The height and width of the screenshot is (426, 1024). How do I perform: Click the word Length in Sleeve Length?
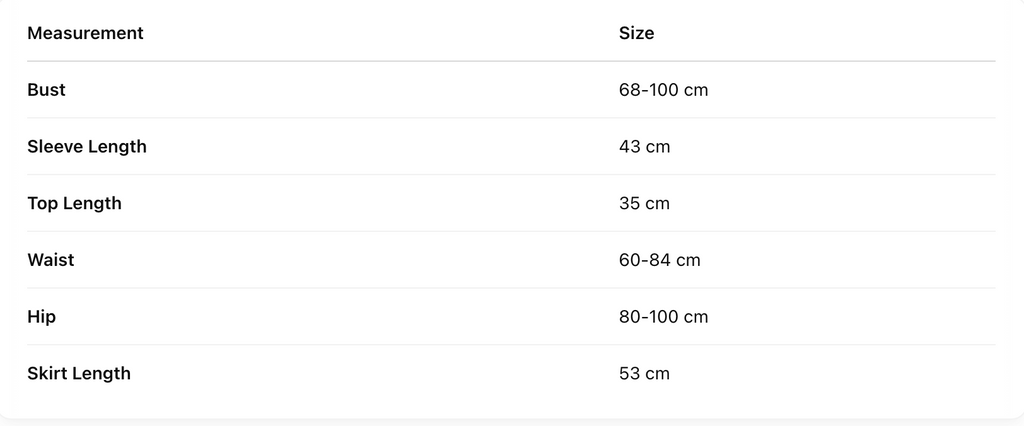(118, 148)
